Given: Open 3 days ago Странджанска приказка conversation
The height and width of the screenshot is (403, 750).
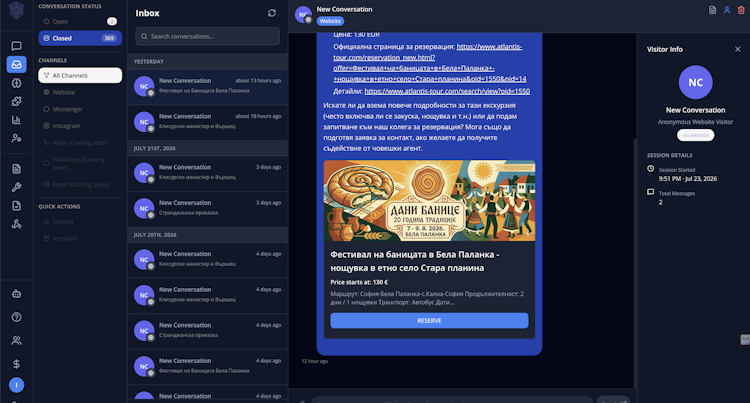Looking at the screenshot, I should [208, 208].
